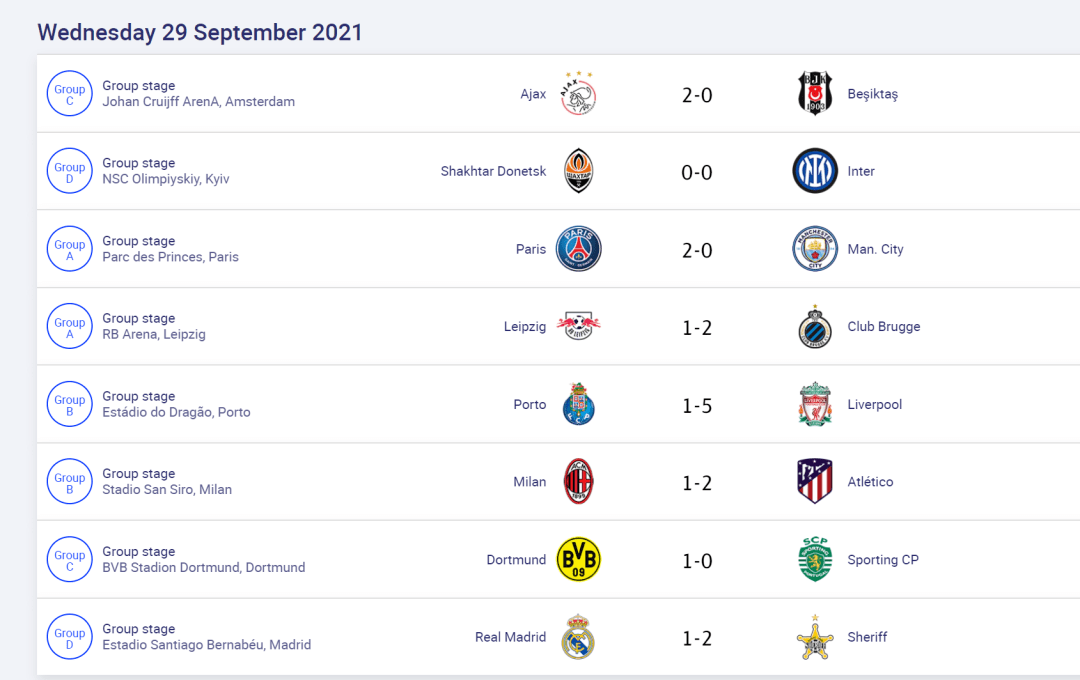
Task: Click the Sheriff star crest
Action: point(815,637)
